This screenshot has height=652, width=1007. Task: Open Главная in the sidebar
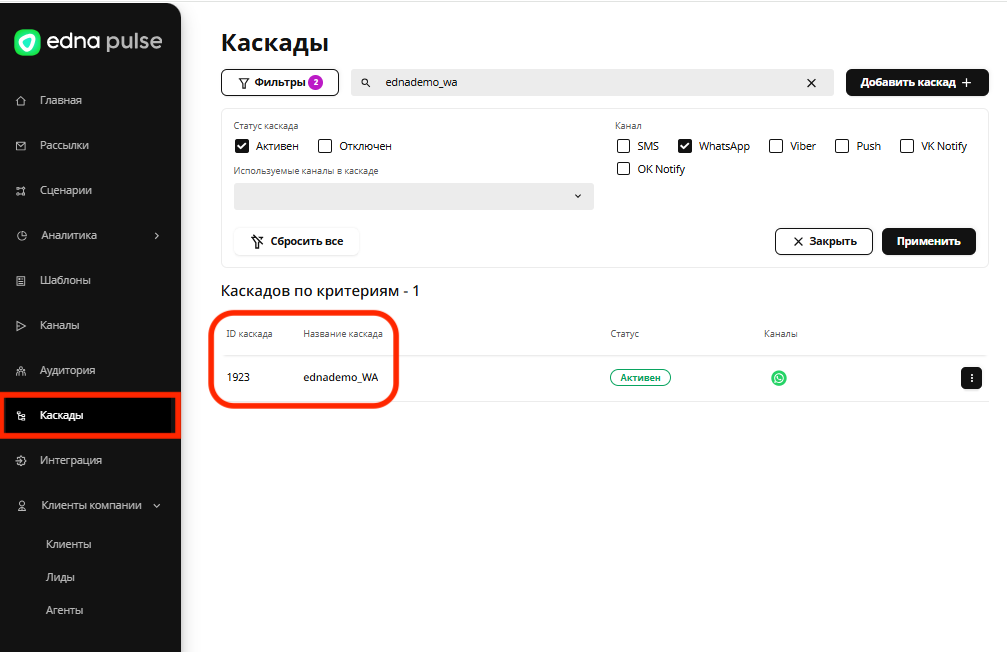[x=60, y=100]
